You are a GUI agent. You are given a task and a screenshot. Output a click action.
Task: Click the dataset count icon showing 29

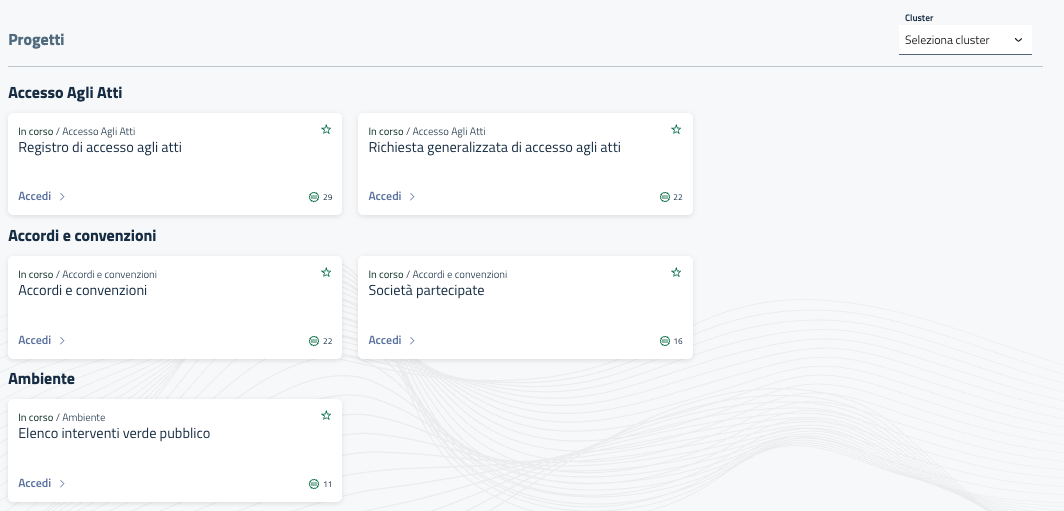point(314,197)
